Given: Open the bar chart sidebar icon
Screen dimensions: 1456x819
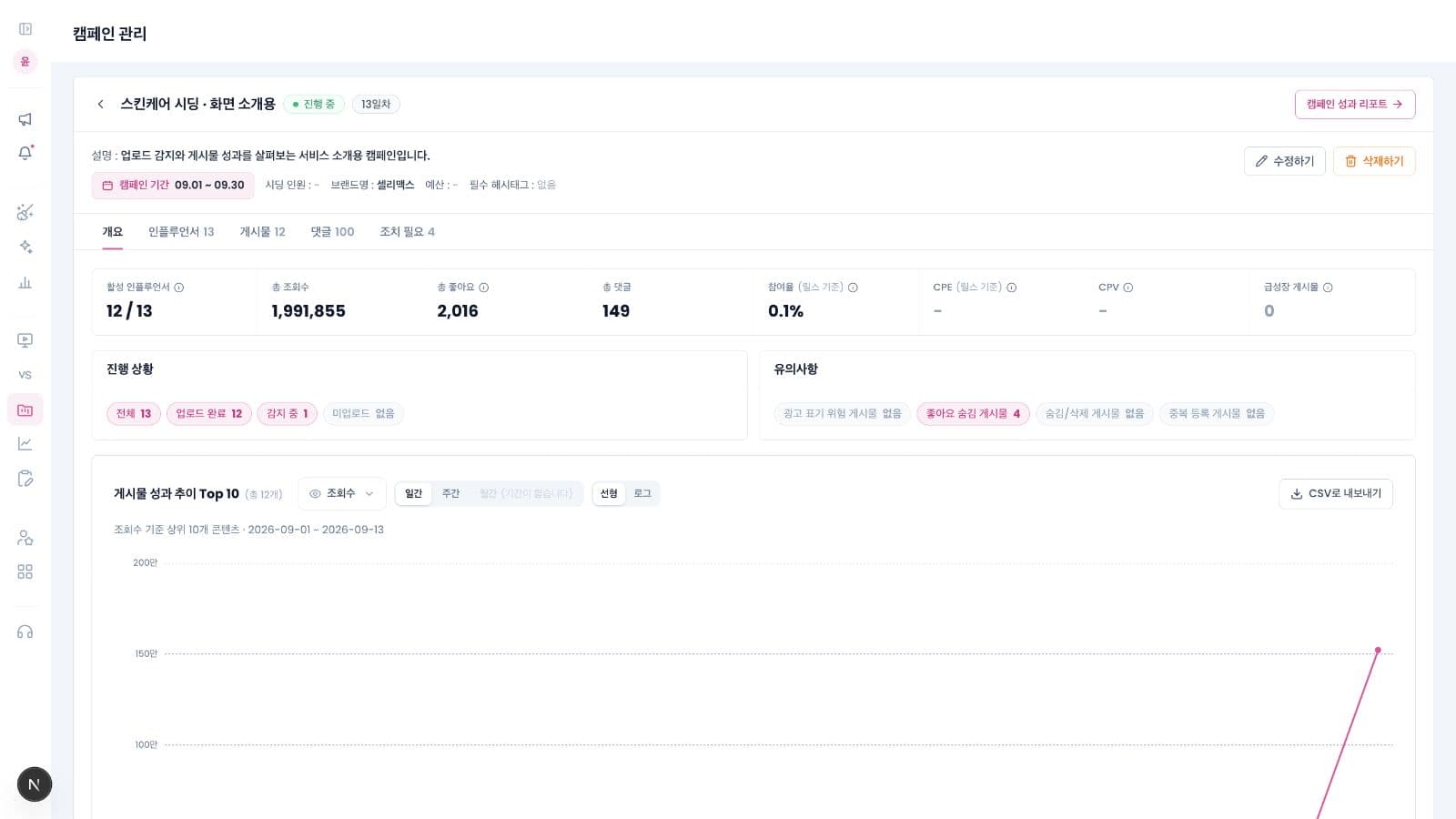Looking at the screenshot, I should 25,282.
